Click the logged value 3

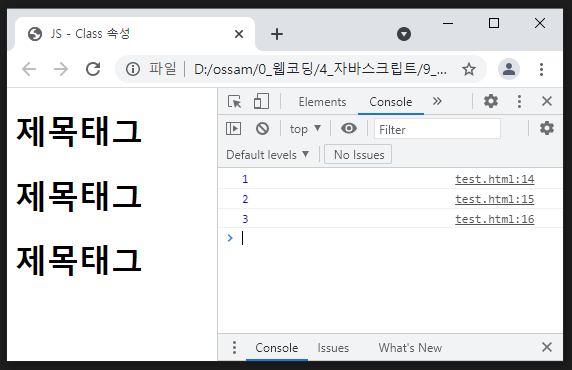click(245, 219)
